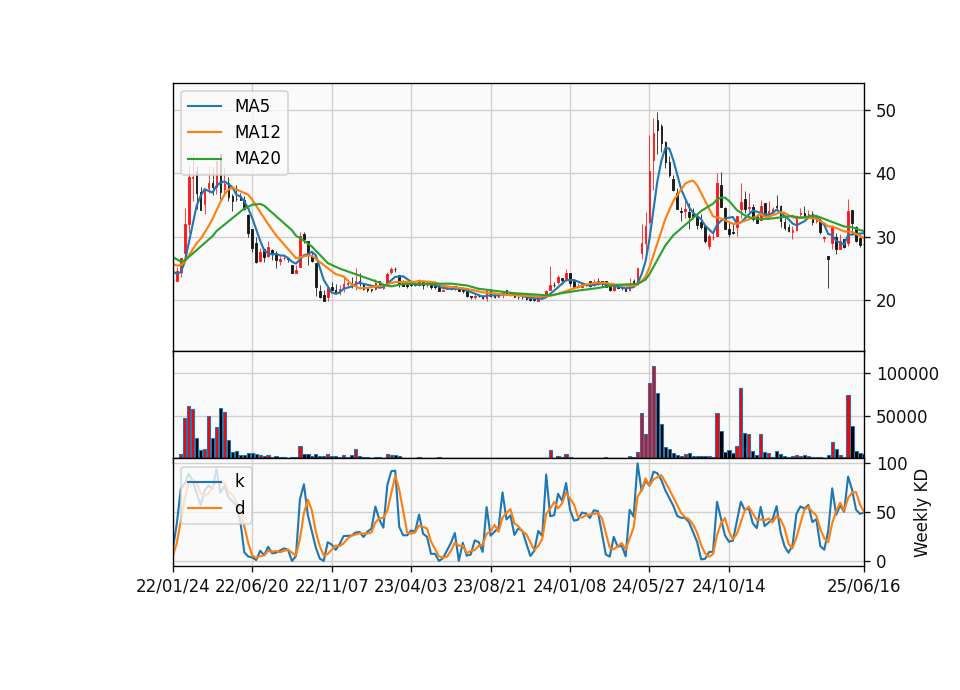Click the 22/11/07 date label

(332, 586)
